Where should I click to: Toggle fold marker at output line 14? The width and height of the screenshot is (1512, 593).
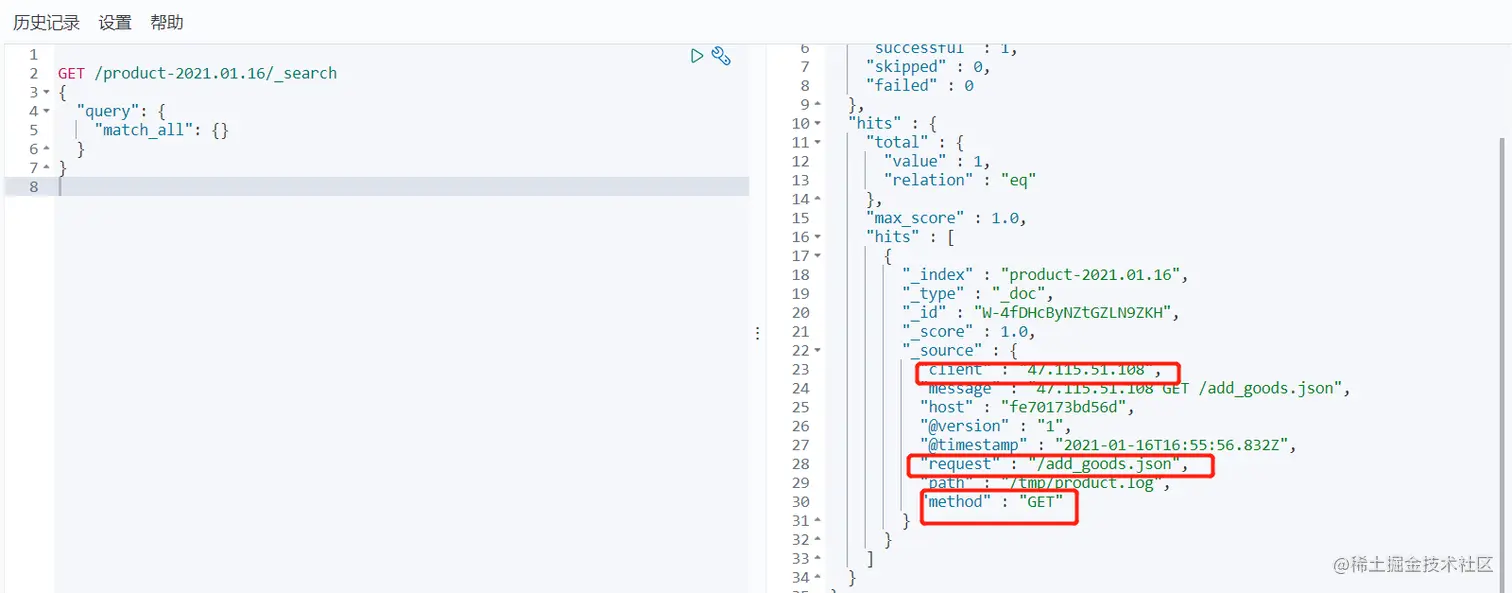pyautogui.click(x=818, y=199)
